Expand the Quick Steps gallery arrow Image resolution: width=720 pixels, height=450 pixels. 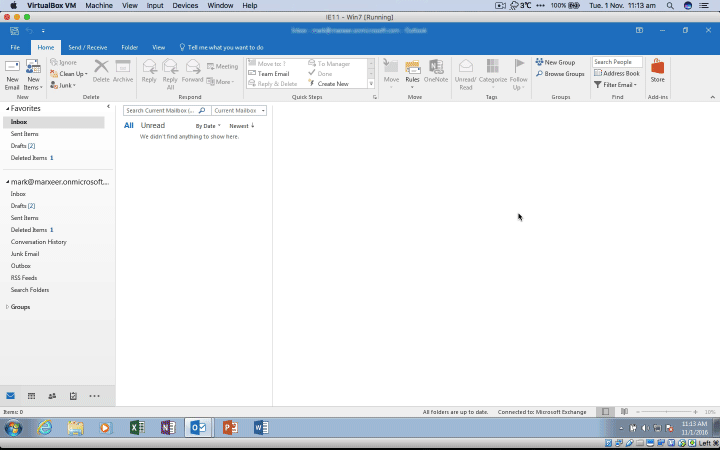[x=371, y=84]
